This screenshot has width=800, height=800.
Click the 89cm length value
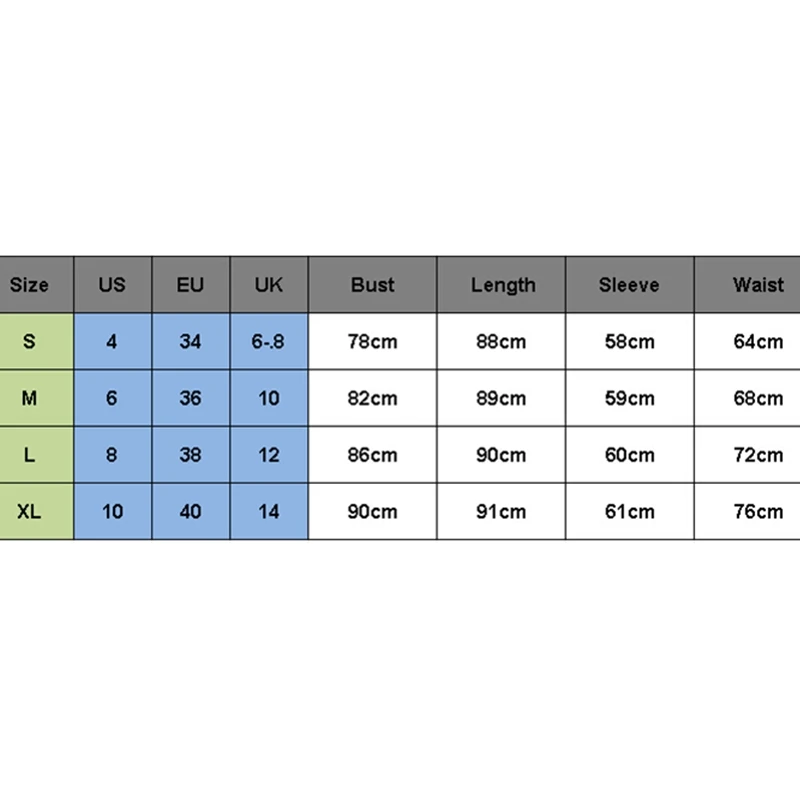point(501,398)
